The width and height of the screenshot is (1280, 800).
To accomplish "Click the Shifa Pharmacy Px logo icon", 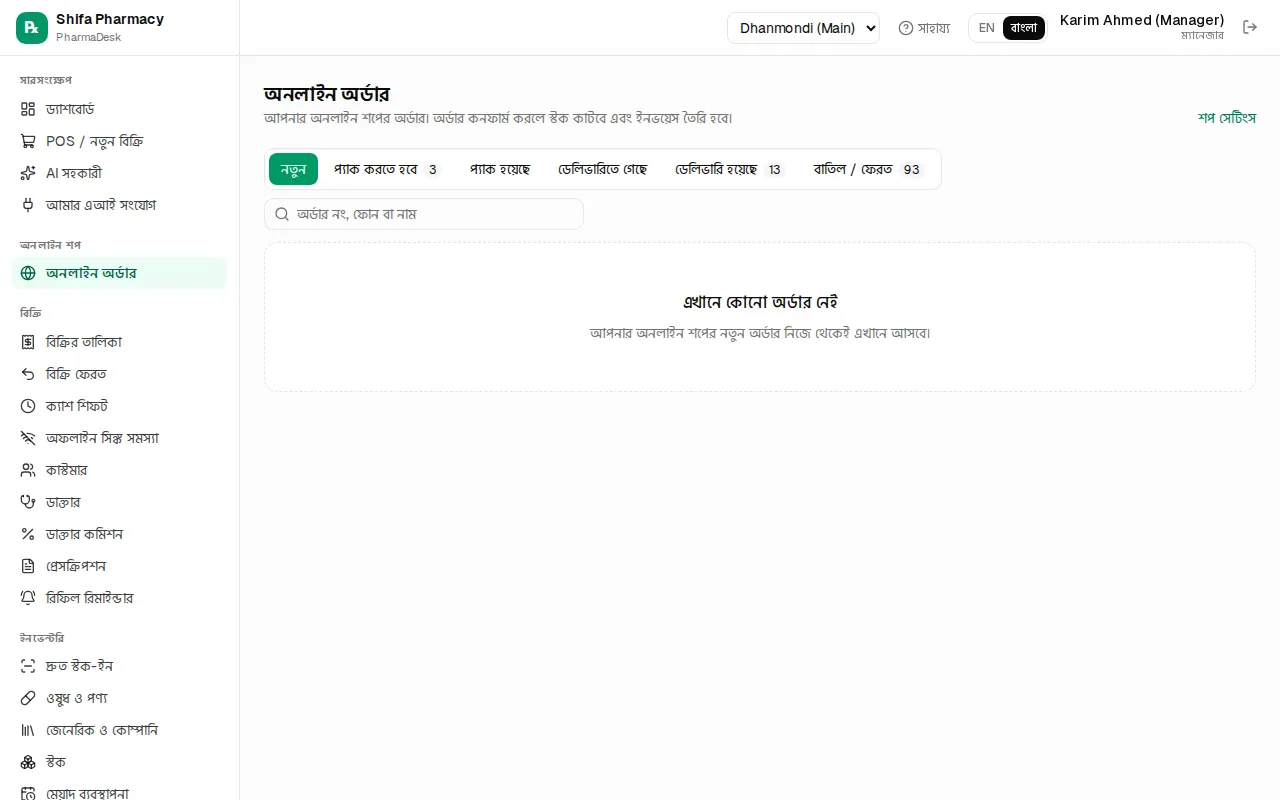I will 32,28.
